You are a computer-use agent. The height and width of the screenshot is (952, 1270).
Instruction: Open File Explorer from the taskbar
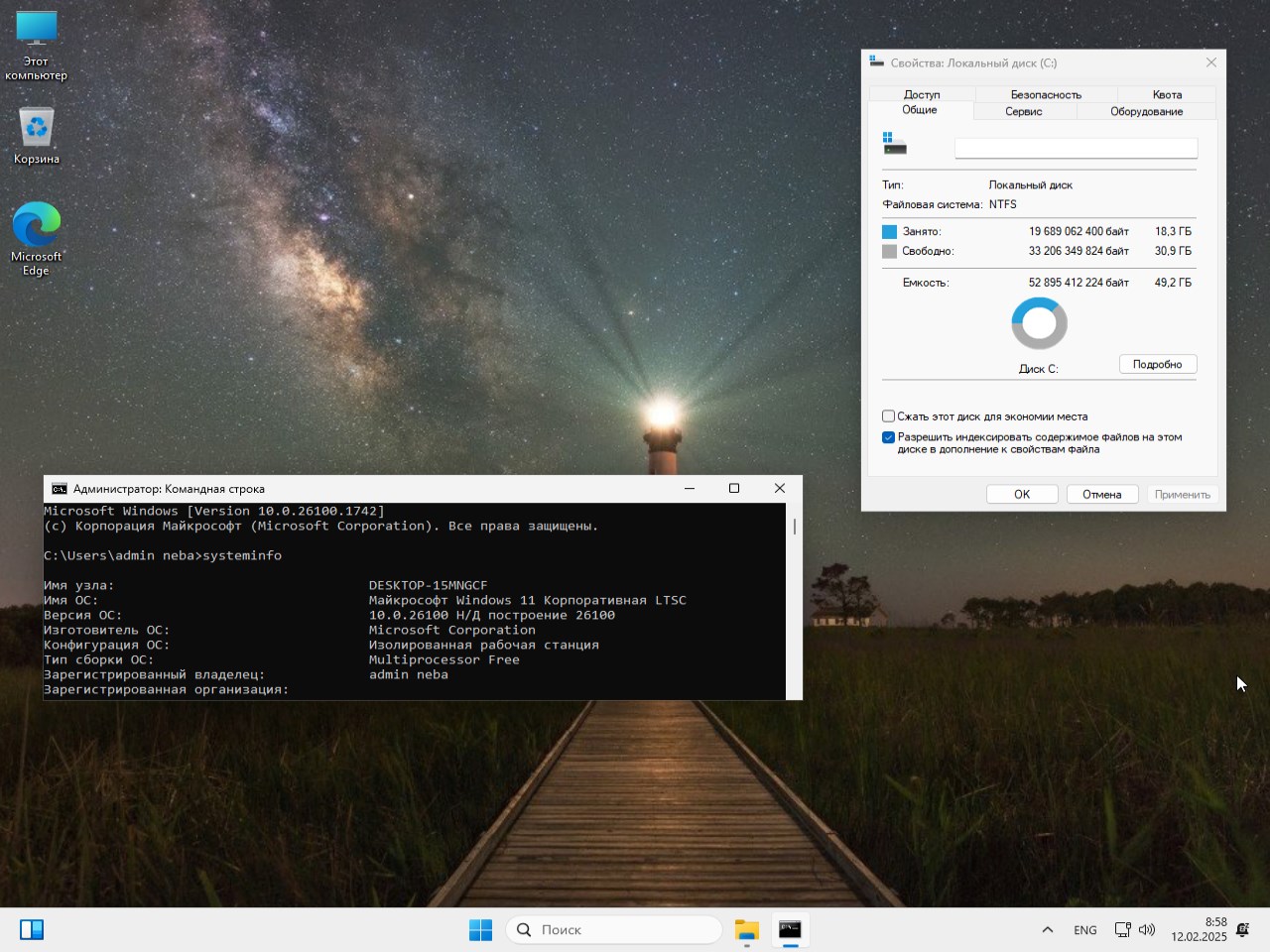point(746,929)
